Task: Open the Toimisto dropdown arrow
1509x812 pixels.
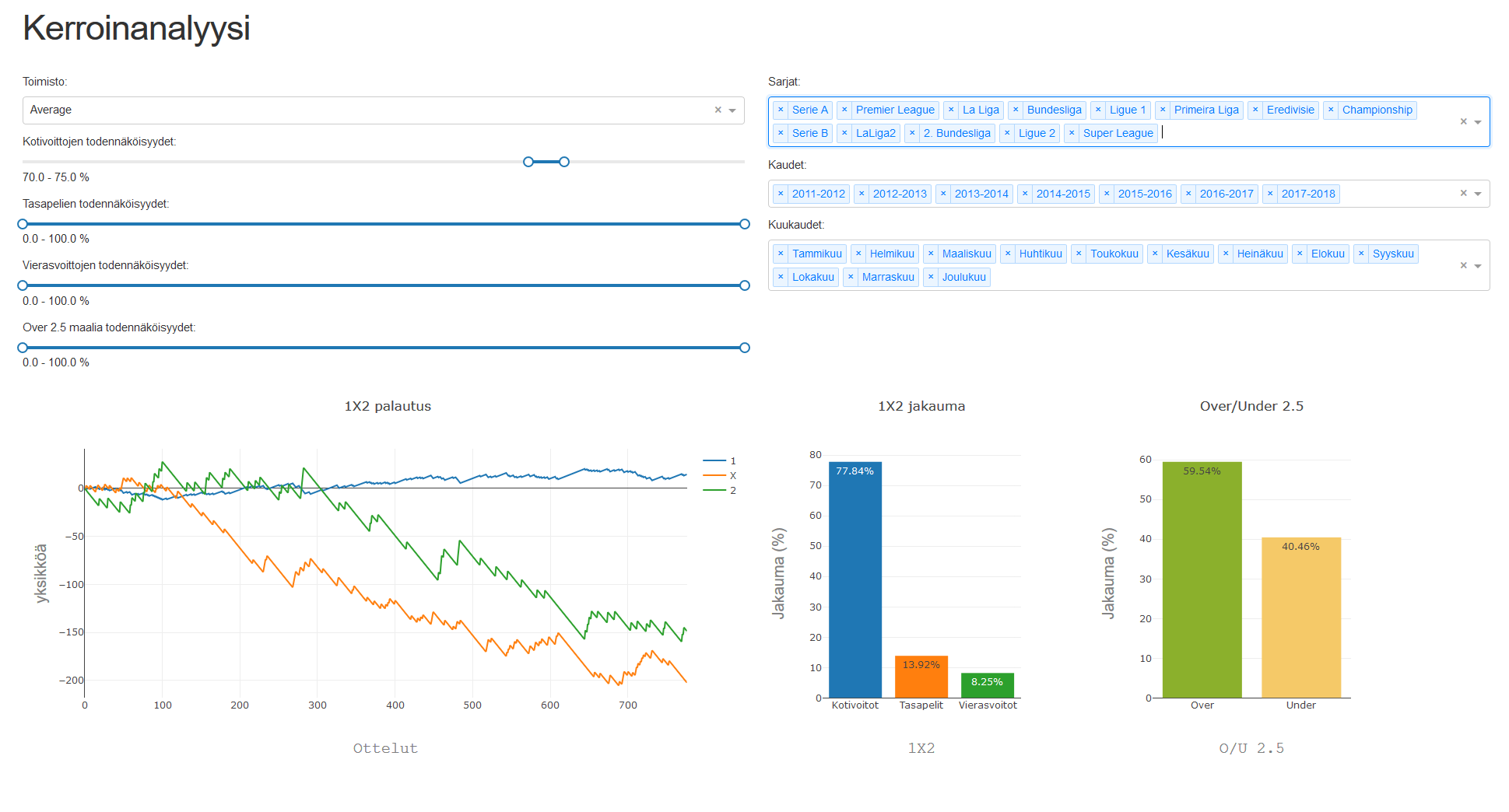Action: [x=732, y=110]
